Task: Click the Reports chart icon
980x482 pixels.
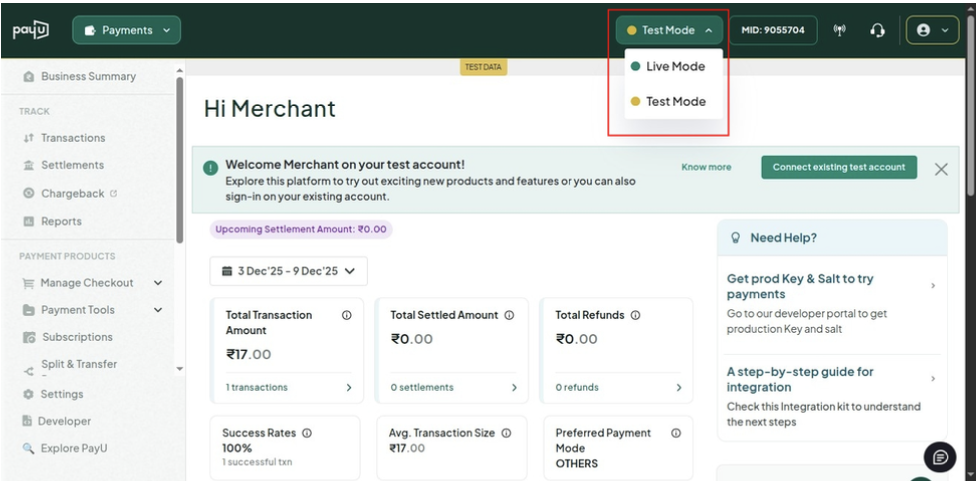Action: pos(28,221)
